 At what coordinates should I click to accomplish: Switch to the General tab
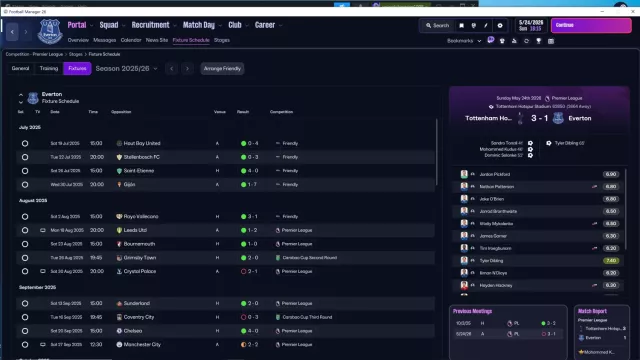[20, 69]
